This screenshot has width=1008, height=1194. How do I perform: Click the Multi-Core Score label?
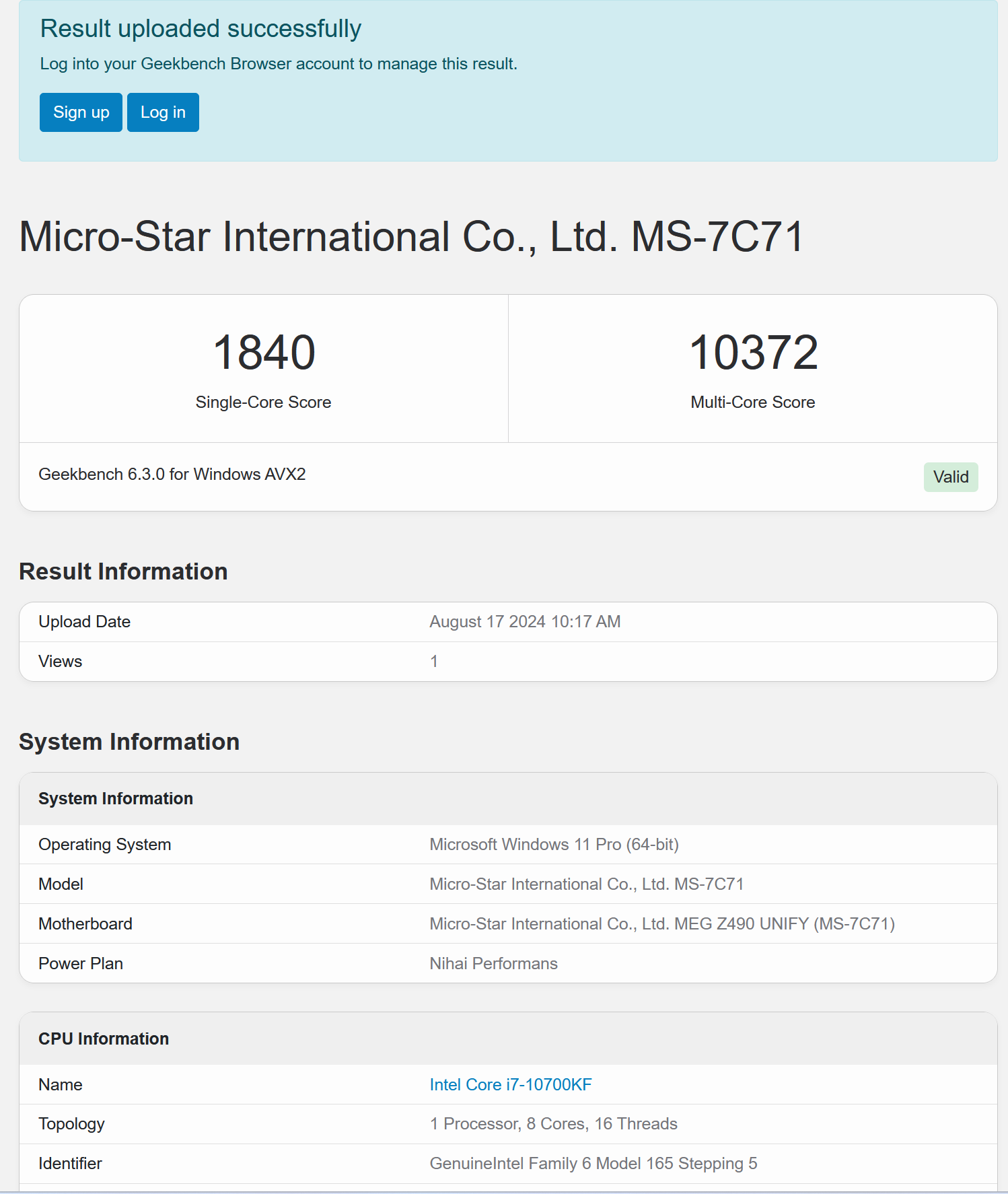click(x=753, y=402)
